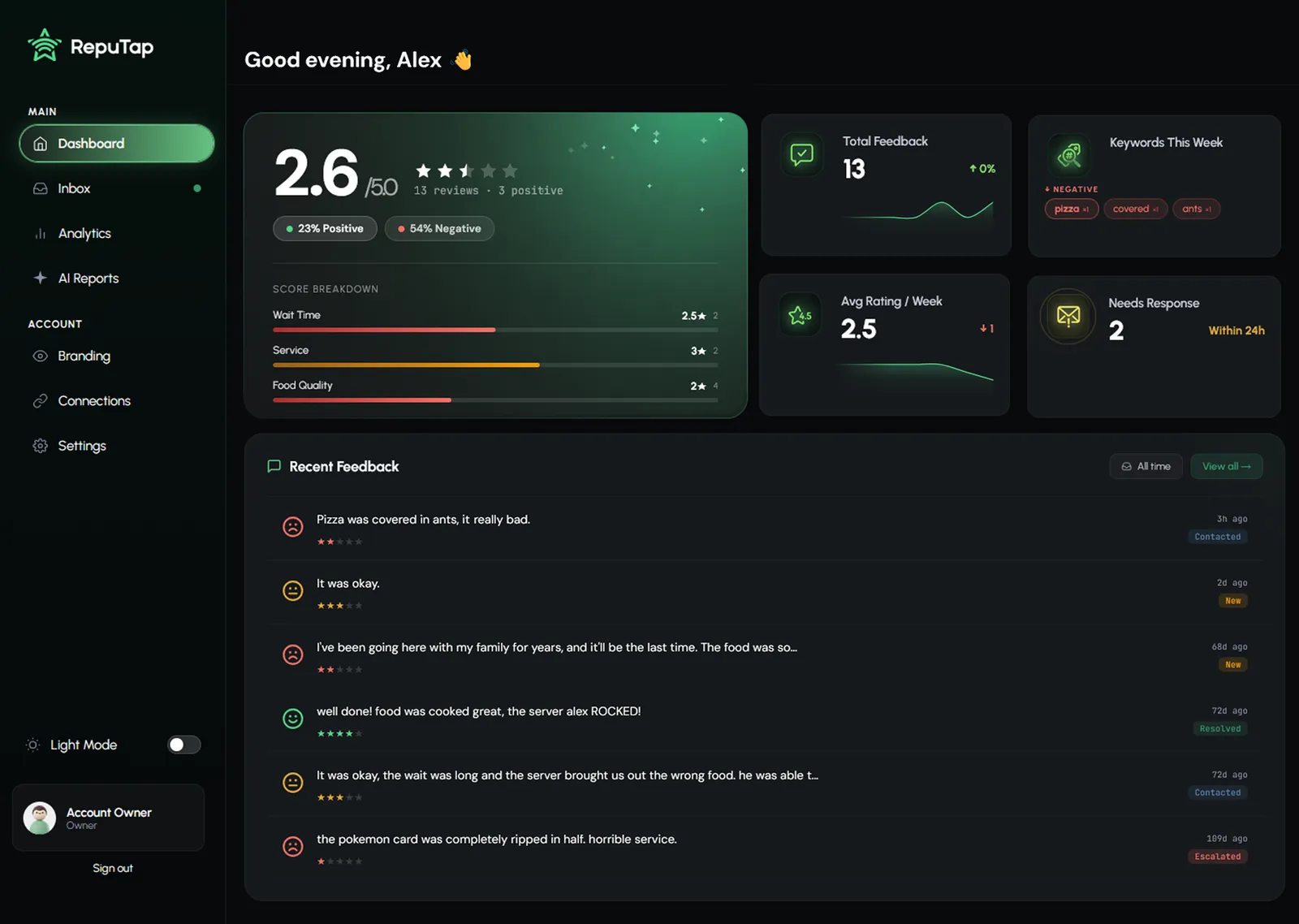Click the Resolved status badge
Viewport: 1299px width, 924px height.
click(x=1220, y=728)
